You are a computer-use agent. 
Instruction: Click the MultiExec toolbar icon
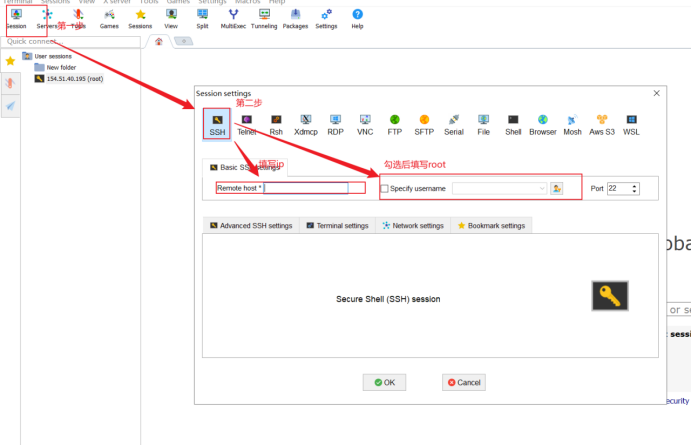point(233,18)
